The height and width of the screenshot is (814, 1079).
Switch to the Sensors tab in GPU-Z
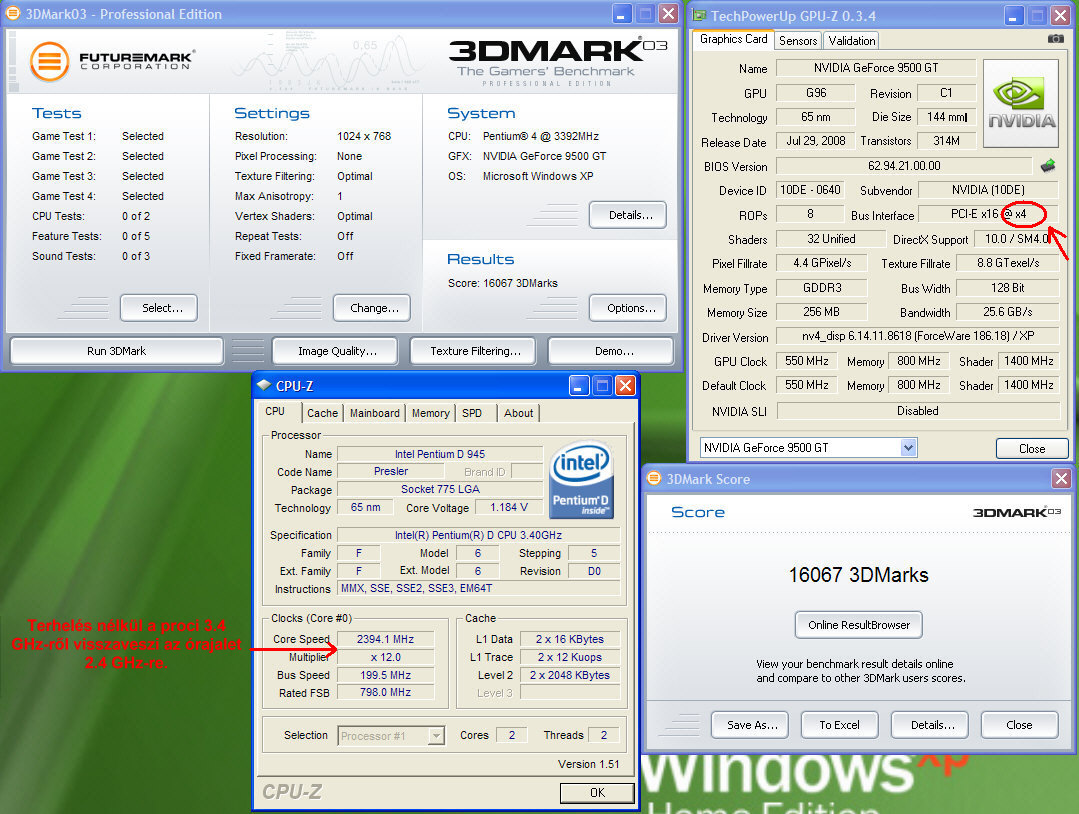point(798,41)
